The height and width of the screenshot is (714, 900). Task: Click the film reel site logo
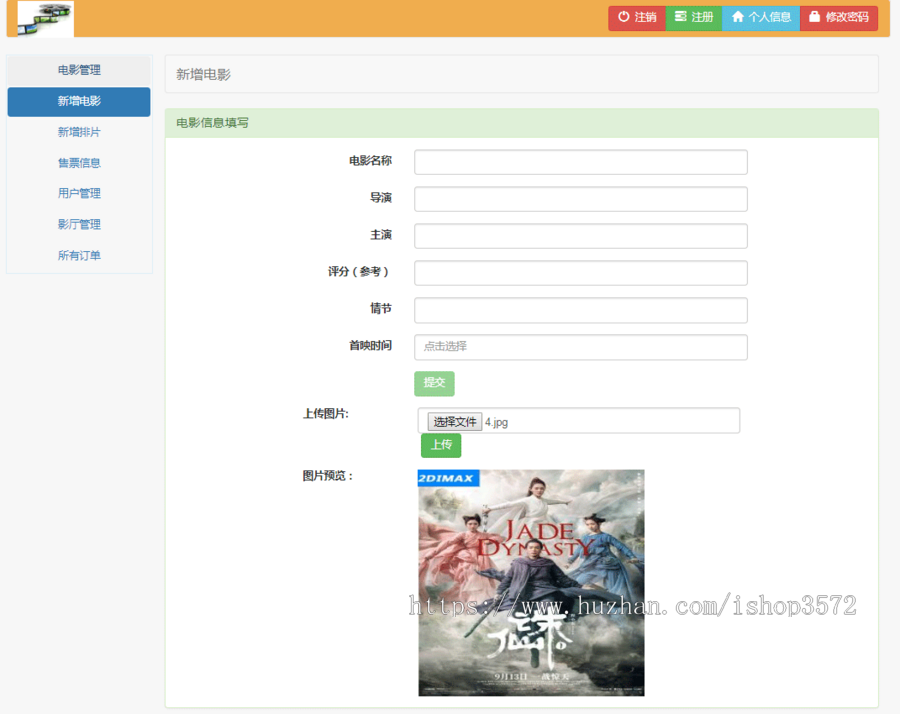coord(45,19)
